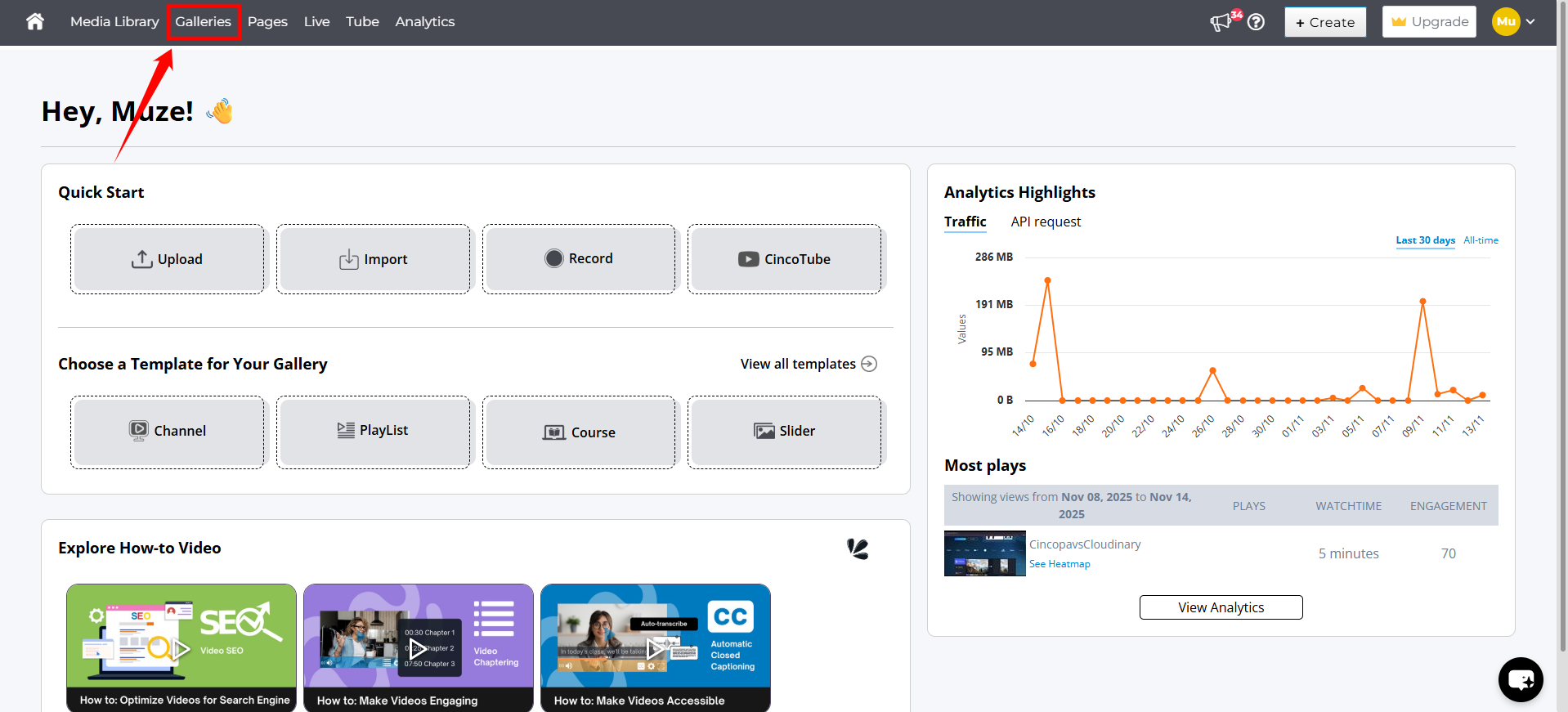Expand the Mu account avatar dropdown
This screenshot has height=712, width=1568.
point(1514,22)
